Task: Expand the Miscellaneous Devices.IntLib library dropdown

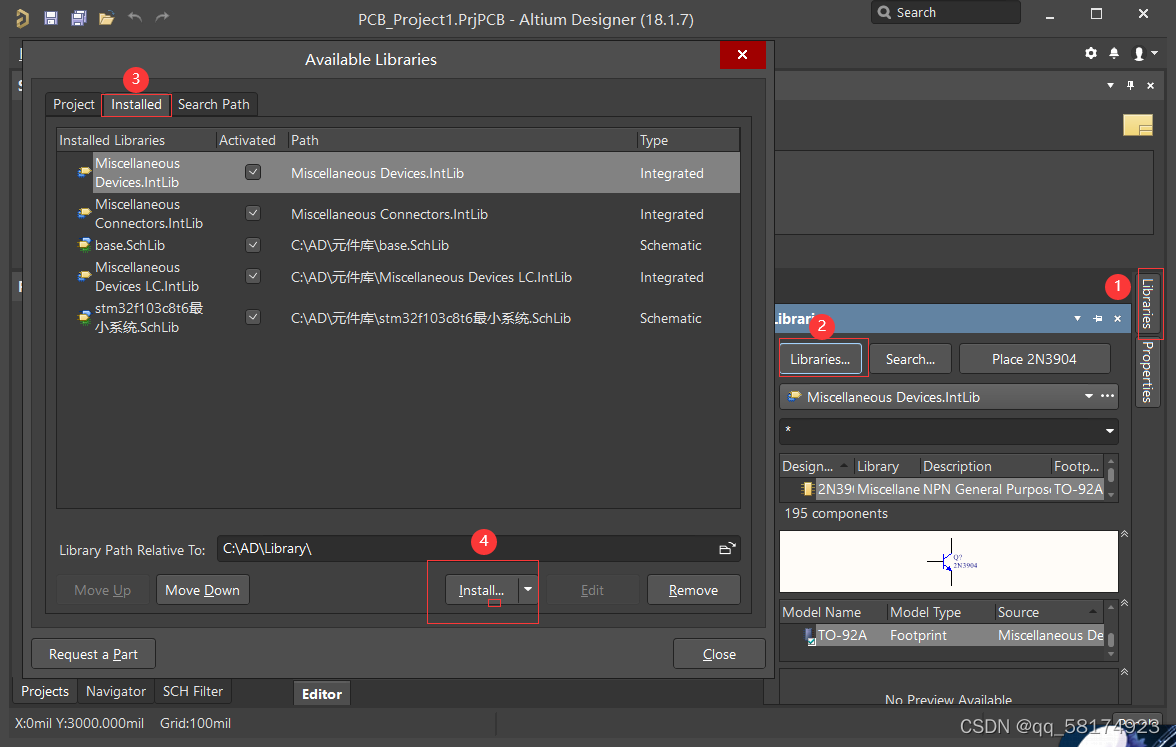Action: click(x=1088, y=397)
